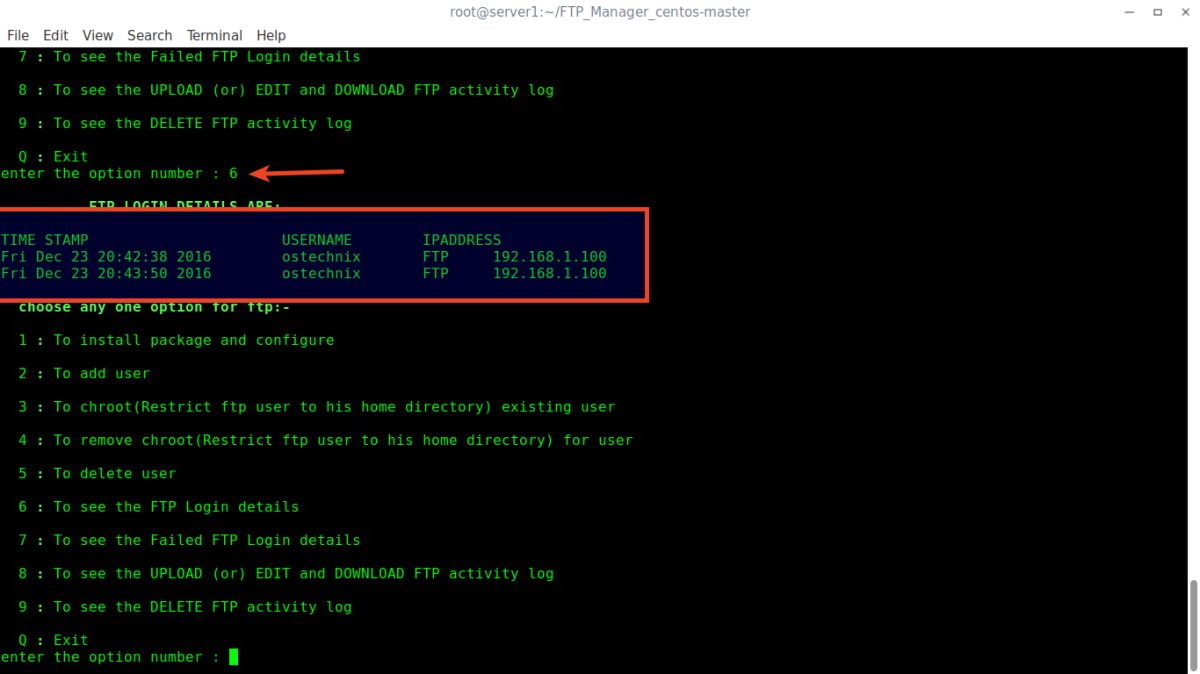Click the cursor at the bottom option prompt
Viewport: 1200px width, 674px height.
pos(233,657)
